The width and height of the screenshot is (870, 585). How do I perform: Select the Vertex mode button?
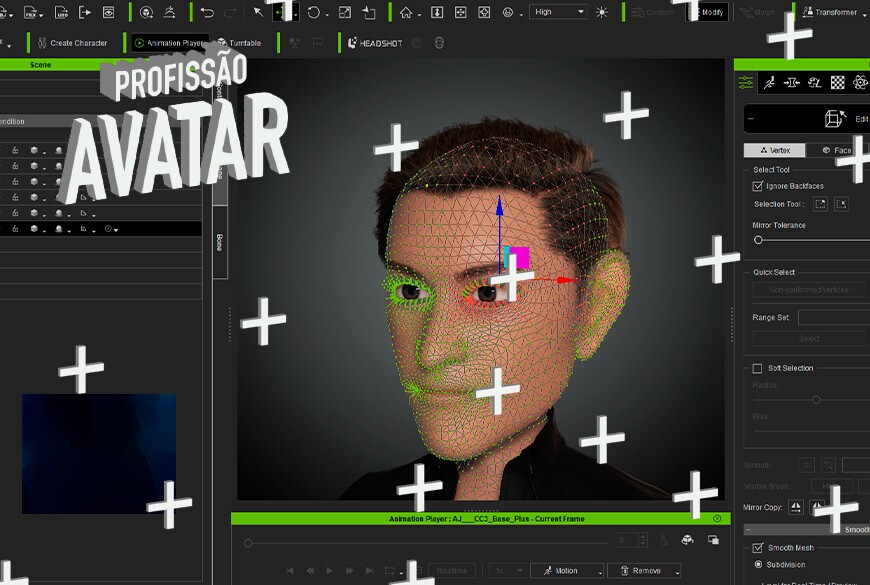point(775,150)
